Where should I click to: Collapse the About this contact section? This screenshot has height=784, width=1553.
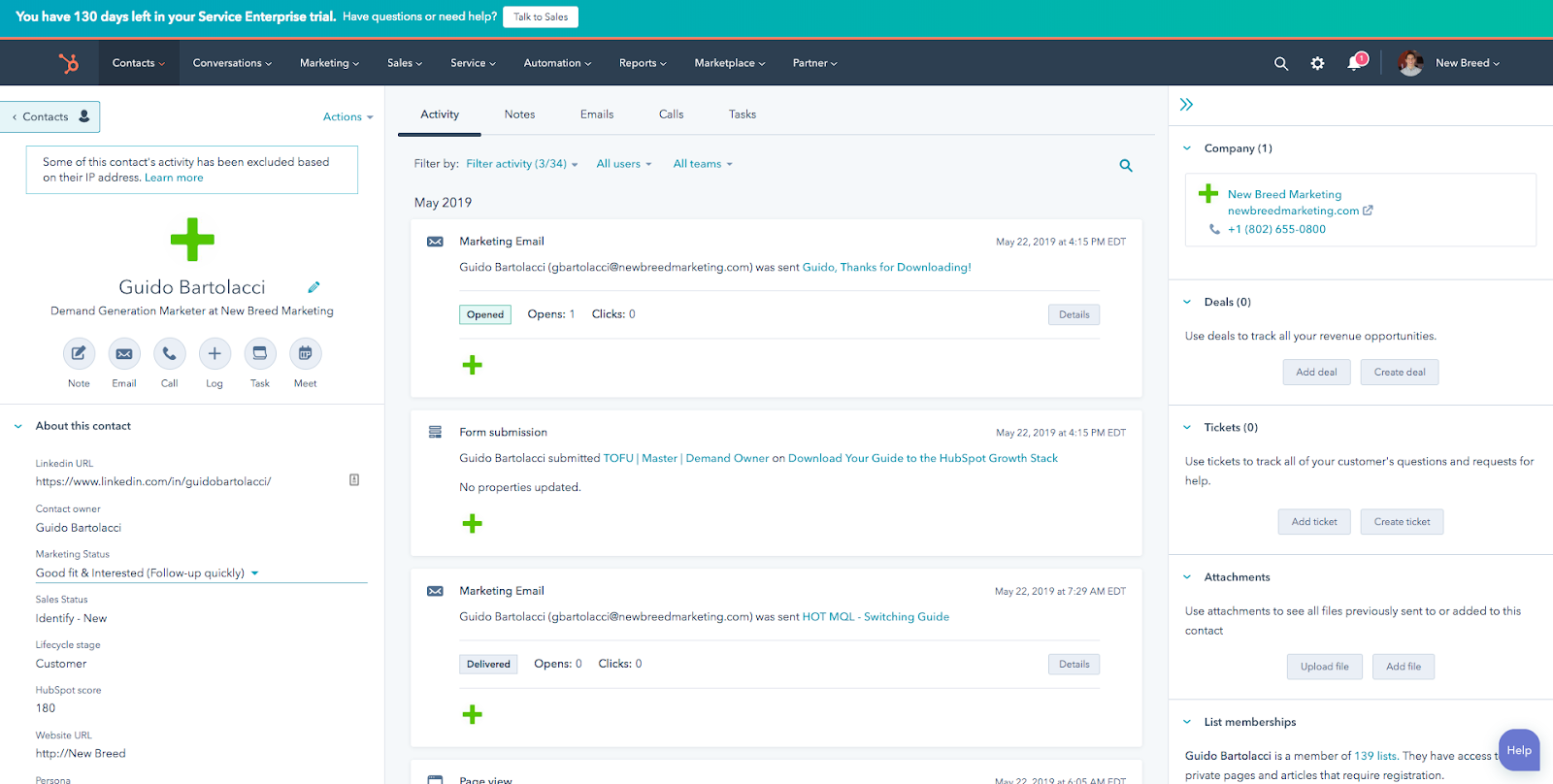[18, 426]
